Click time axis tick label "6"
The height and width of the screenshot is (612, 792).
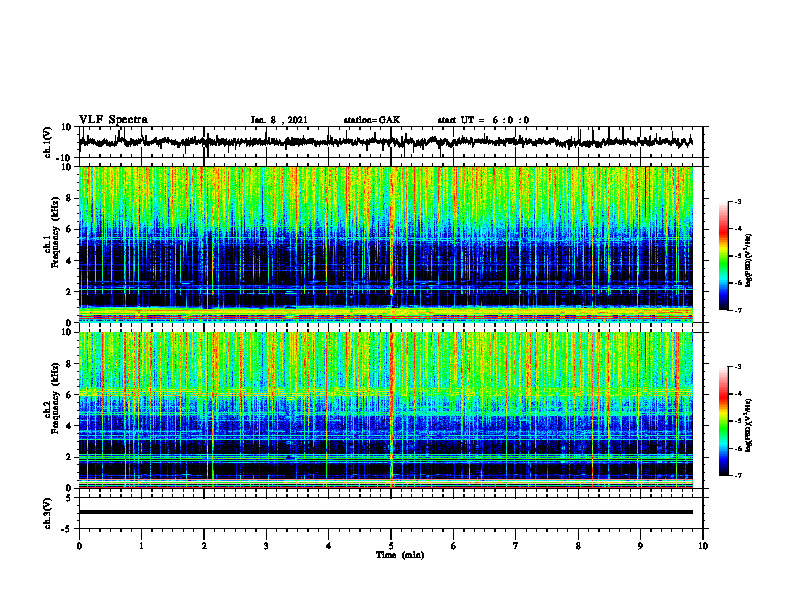[x=454, y=546]
